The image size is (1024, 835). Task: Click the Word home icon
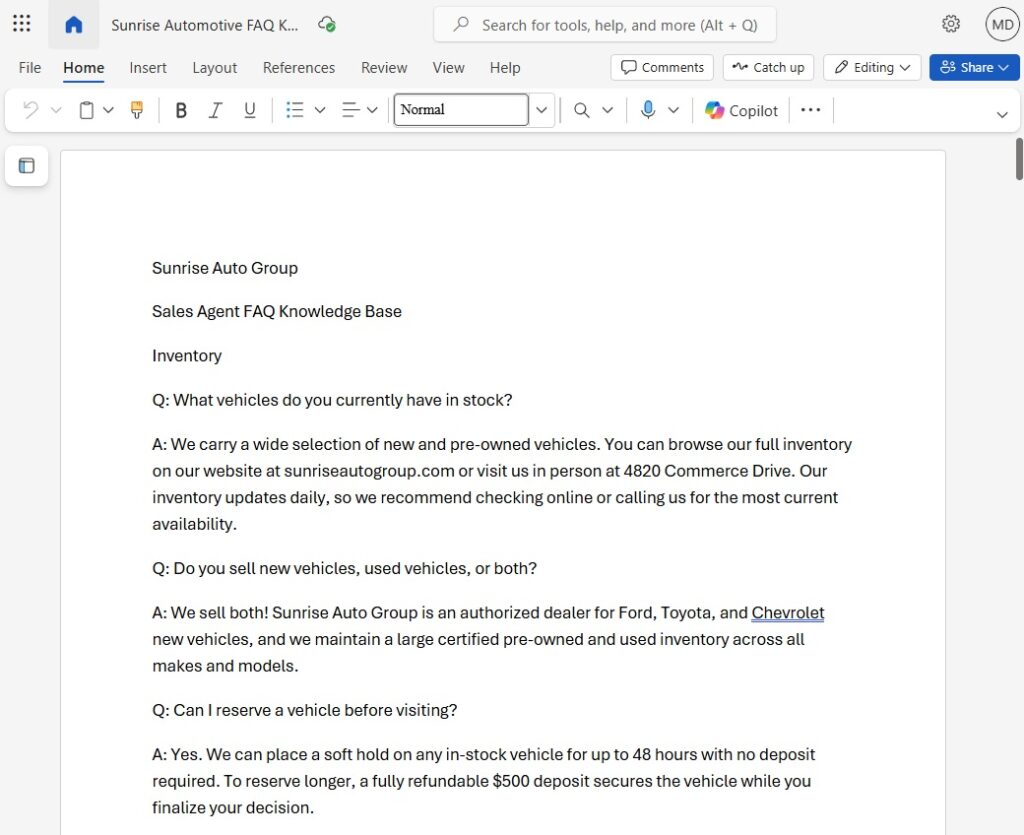point(74,25)
